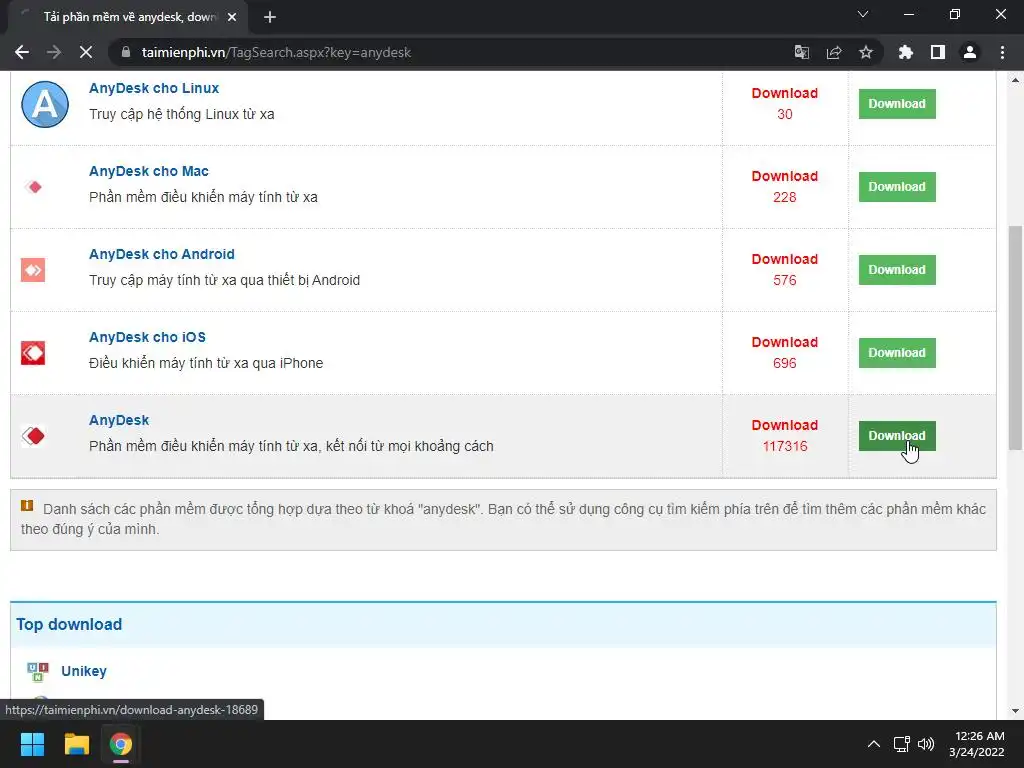Viewport: 1024px width, 768px height.
Task: Click description 'Điều khiển máy tính từ xa qua iPhone'
Action: tap(206, 363)
